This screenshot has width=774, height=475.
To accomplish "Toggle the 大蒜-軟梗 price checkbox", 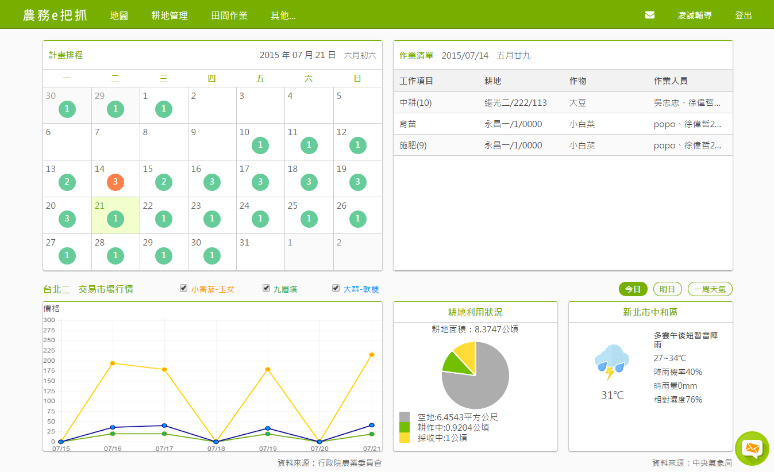I will [x=336, y=288].
